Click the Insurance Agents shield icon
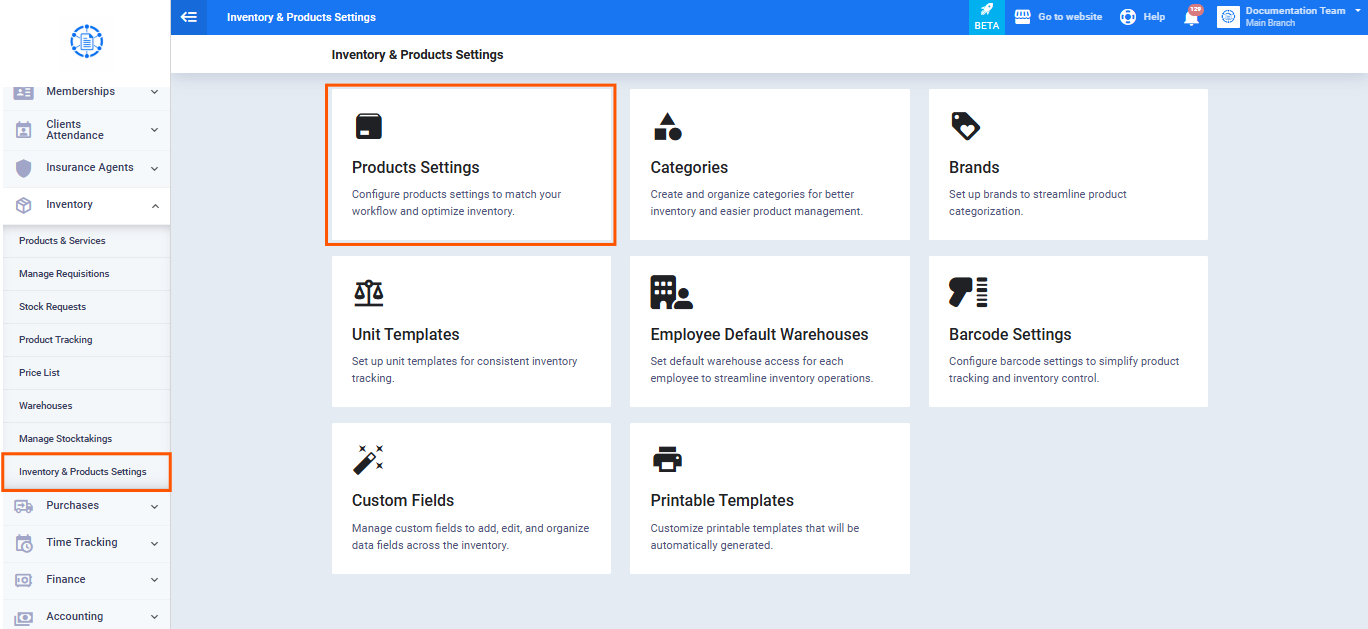 click(24, 168)
